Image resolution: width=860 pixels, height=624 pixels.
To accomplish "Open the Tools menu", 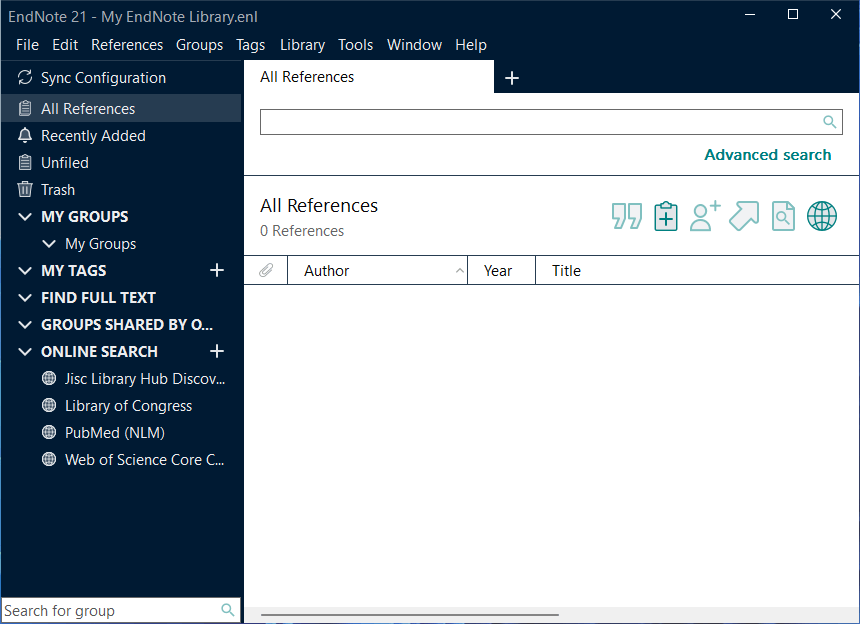I will pos(355,45).
